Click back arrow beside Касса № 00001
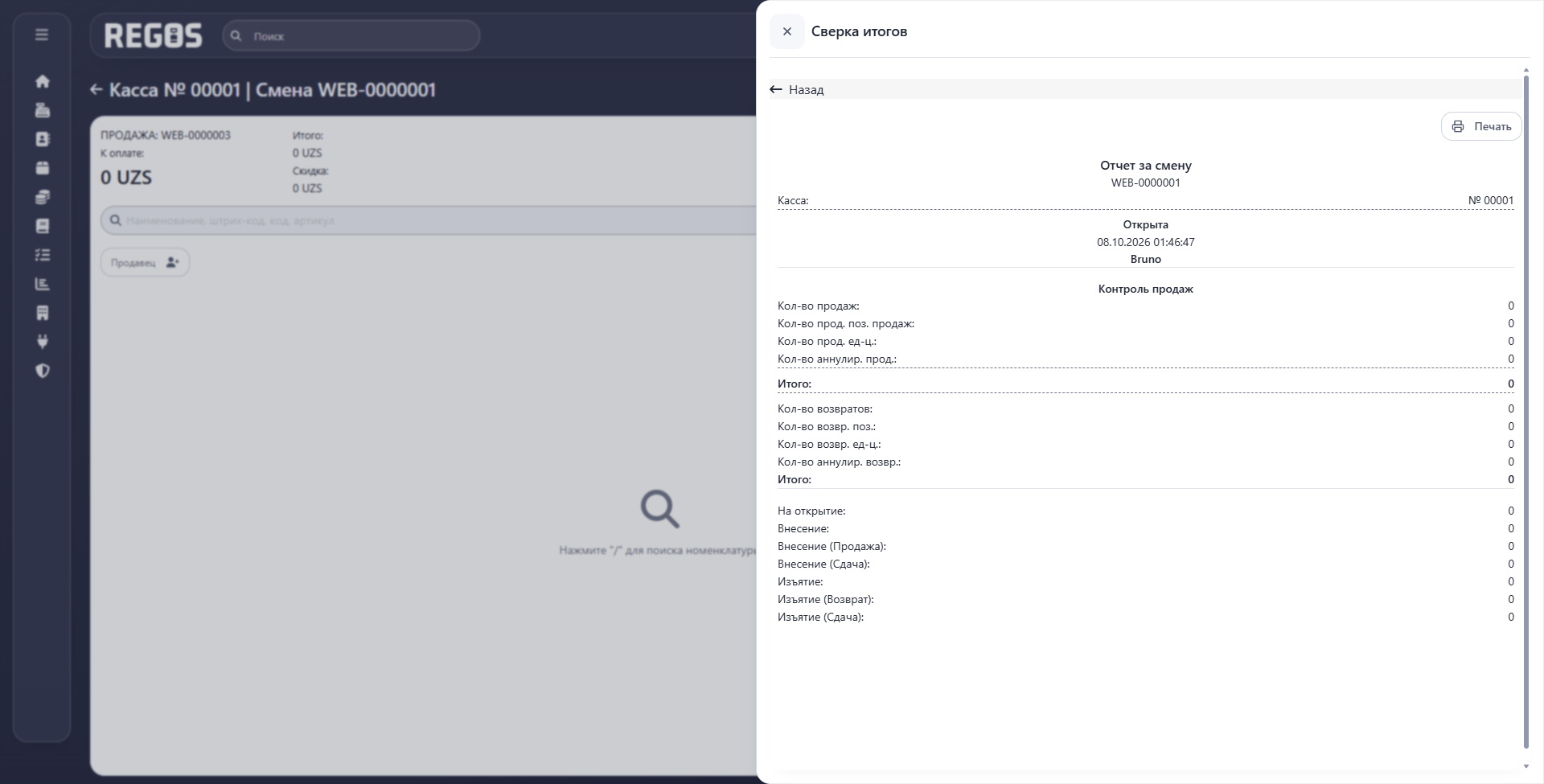1544x784 pixels. (x=96, y=89)
